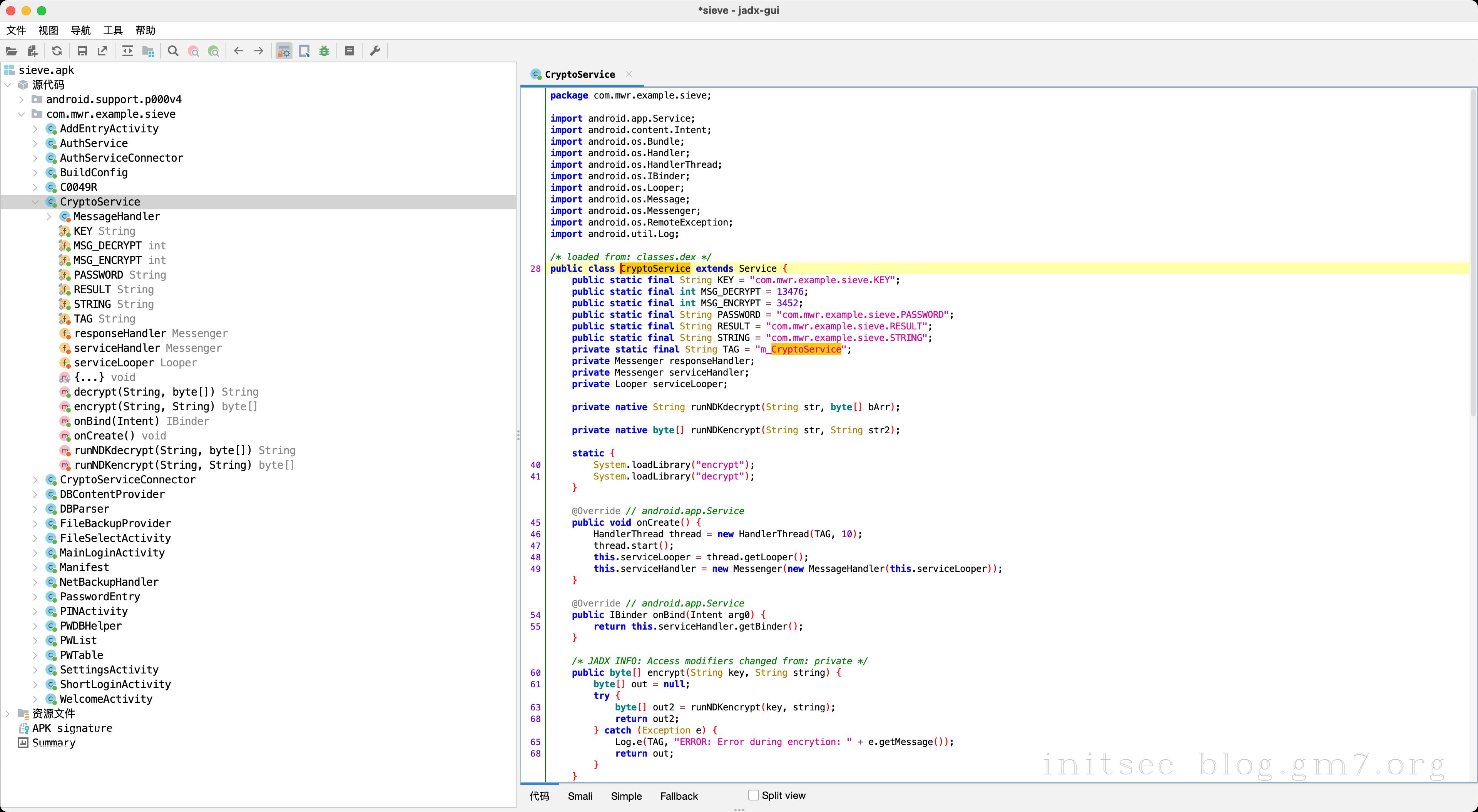Toggle the flatten packages toolbar button
The image size is (1478, 812).
[148, 51]
